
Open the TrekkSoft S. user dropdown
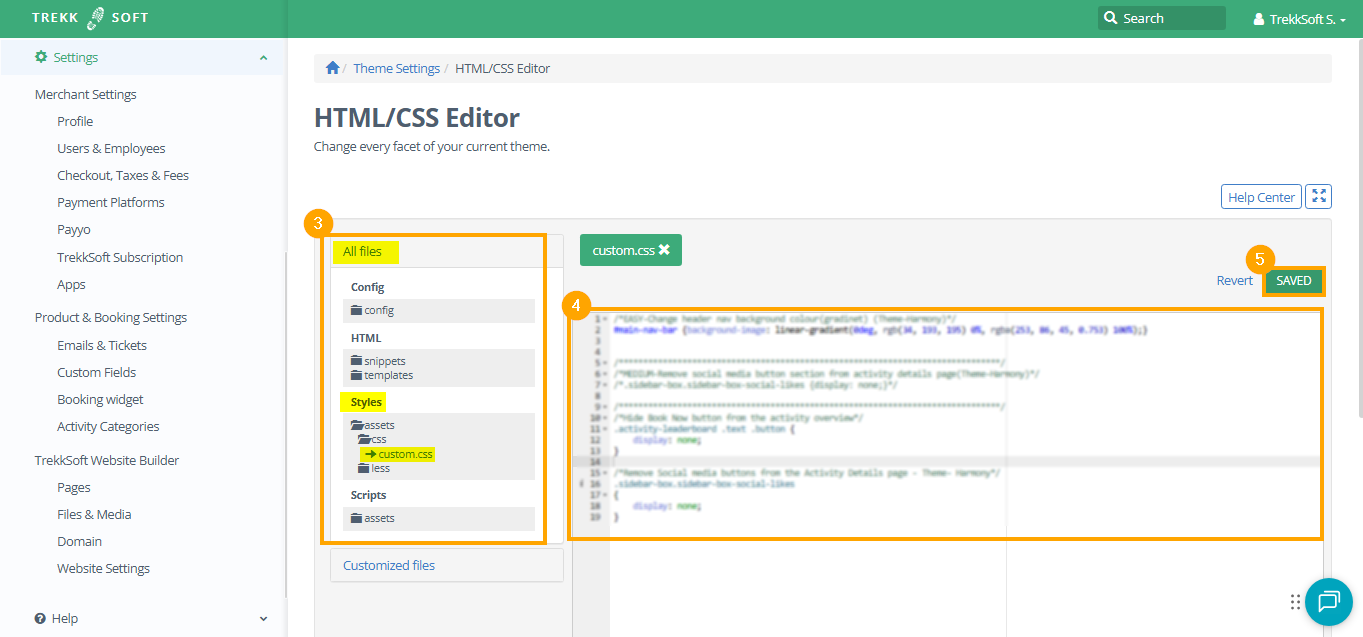point(1299,19)
